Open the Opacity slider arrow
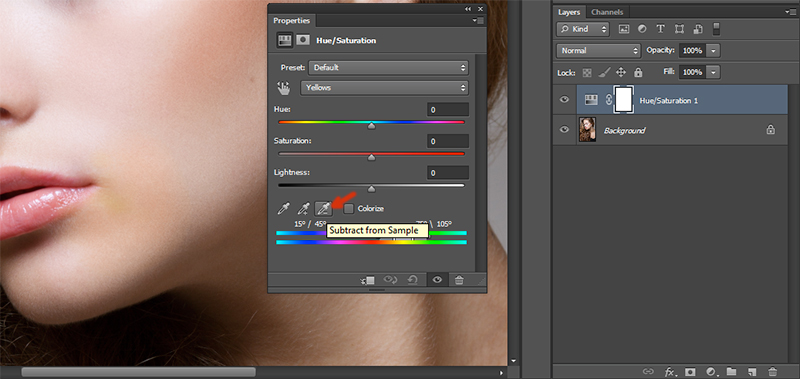 click(x=713, y=50)
